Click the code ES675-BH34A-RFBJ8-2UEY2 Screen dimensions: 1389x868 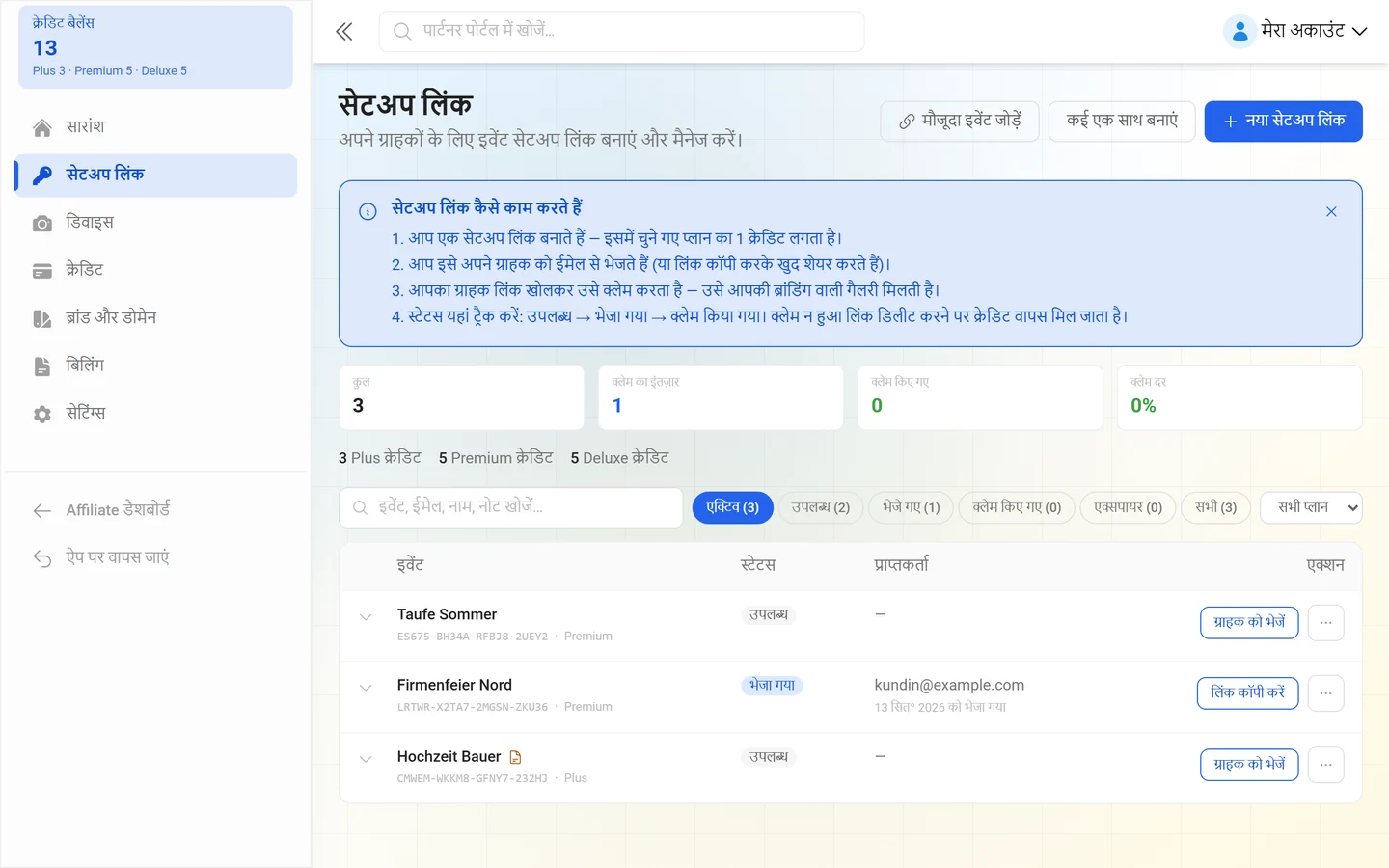(x=473, y=637)
